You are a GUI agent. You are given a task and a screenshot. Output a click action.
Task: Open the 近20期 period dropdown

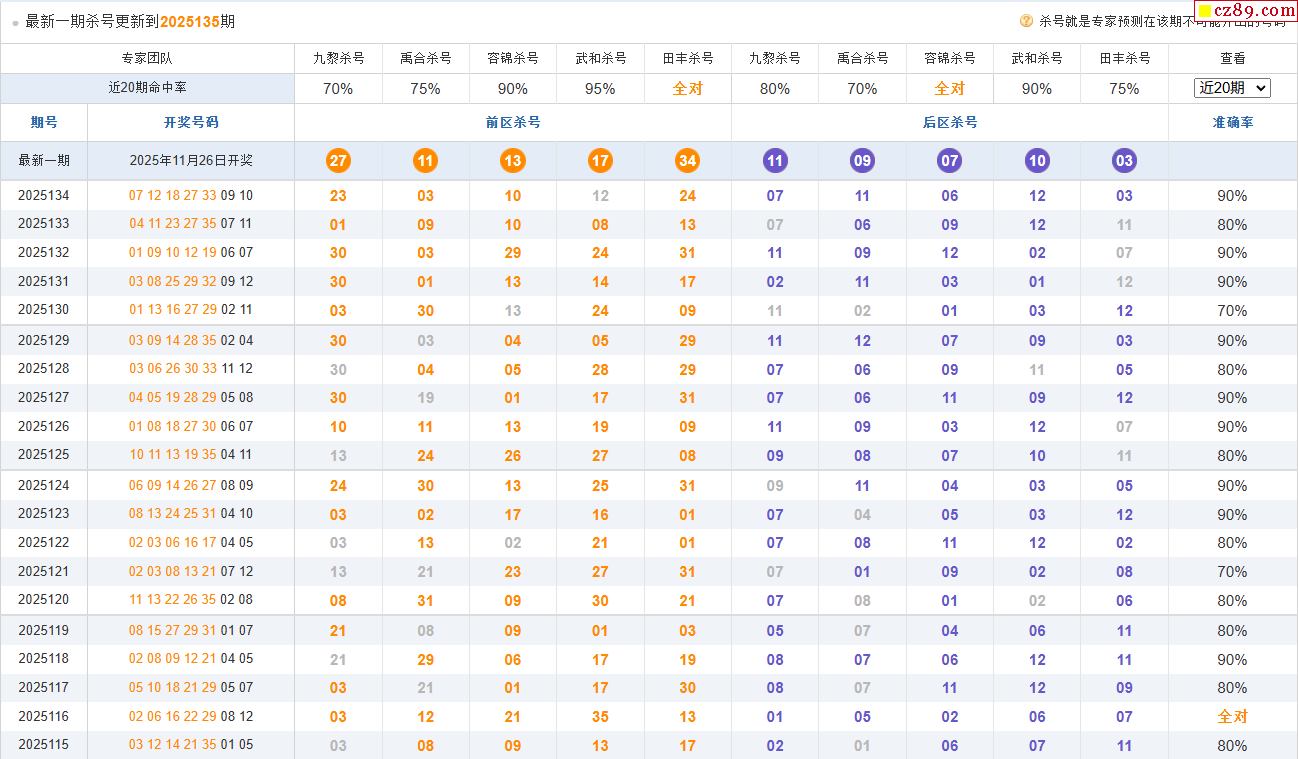coord(1232,88)
